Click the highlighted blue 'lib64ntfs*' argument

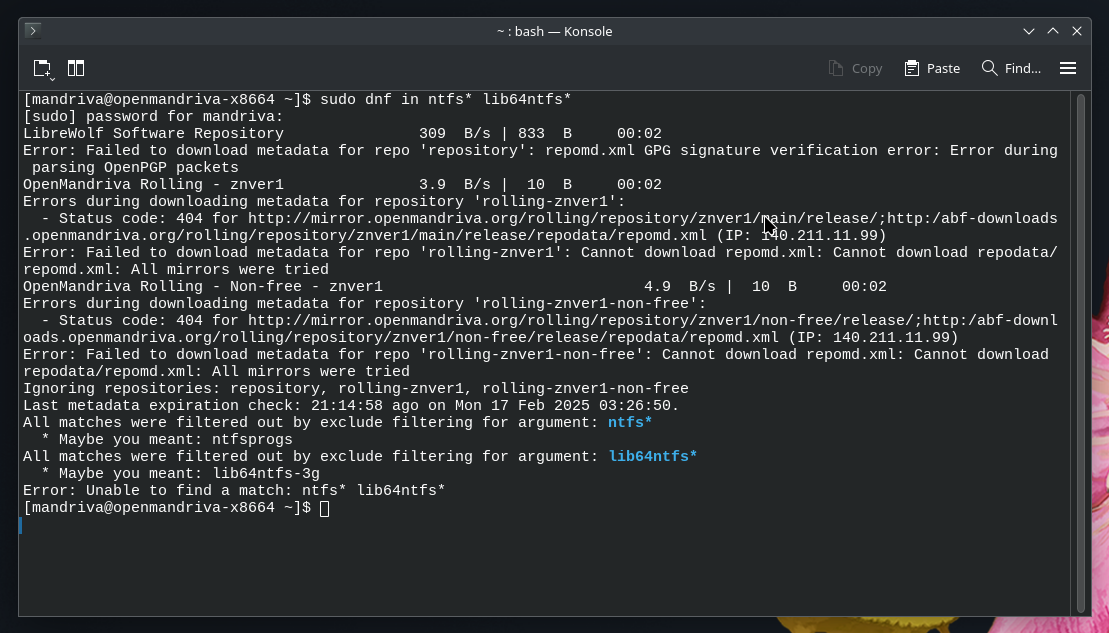point(653,457)
